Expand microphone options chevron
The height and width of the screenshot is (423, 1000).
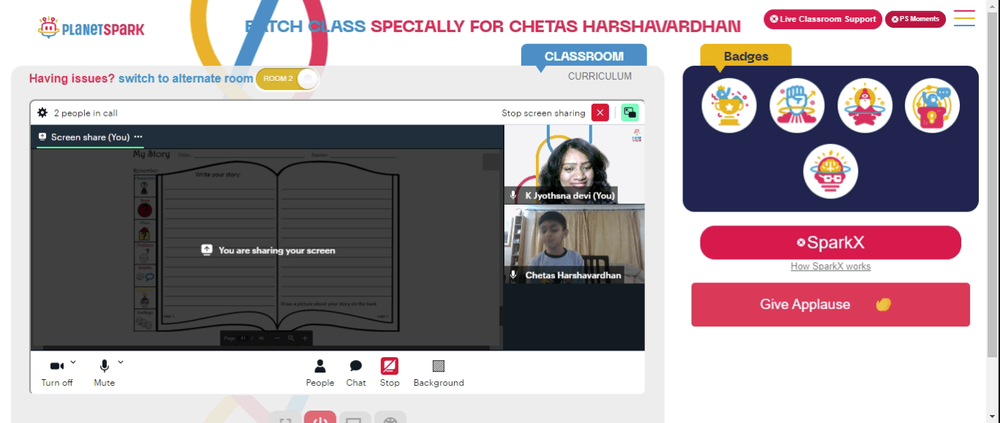(121, 362)
